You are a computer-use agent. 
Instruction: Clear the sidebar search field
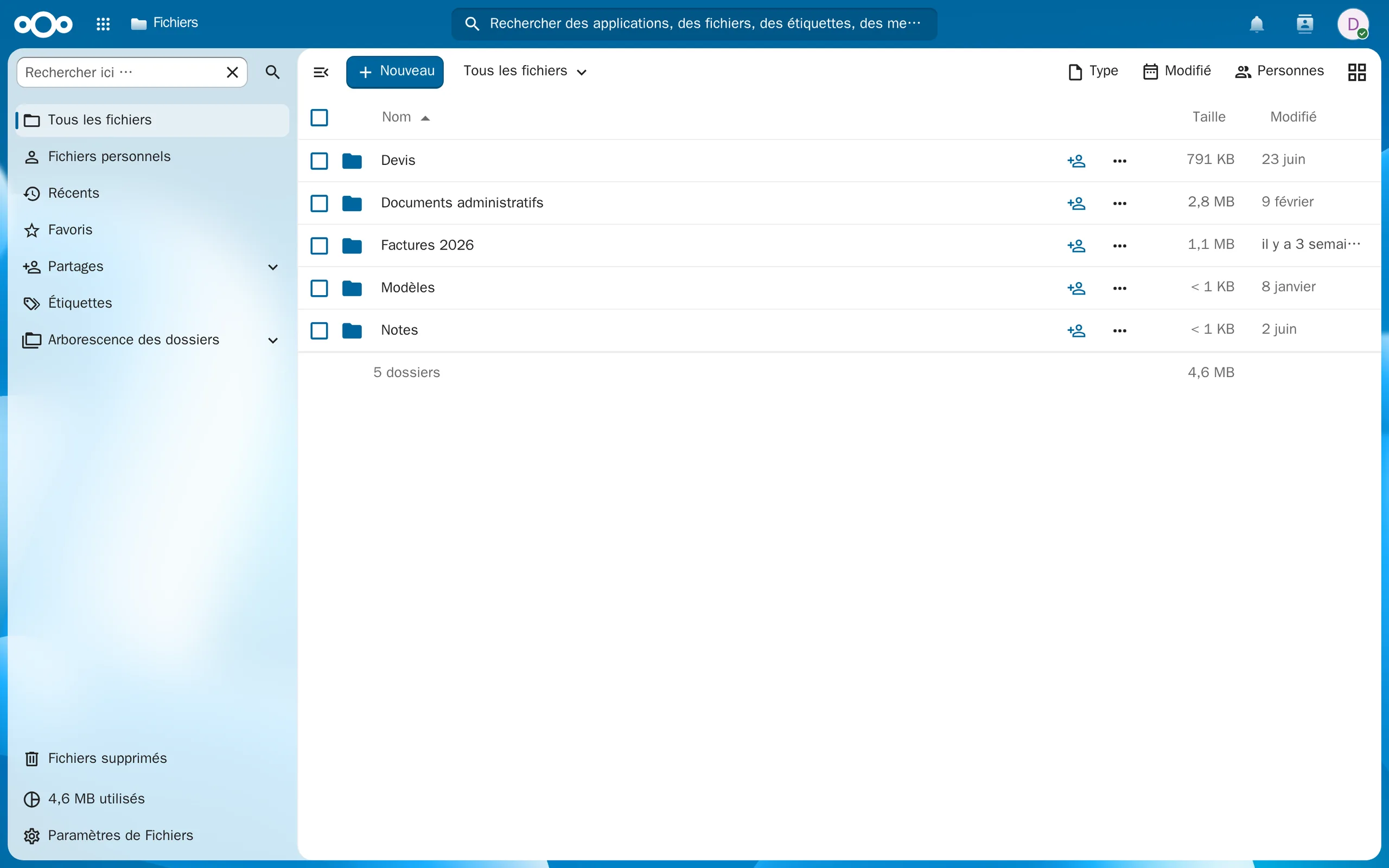[x=232, y=72]
